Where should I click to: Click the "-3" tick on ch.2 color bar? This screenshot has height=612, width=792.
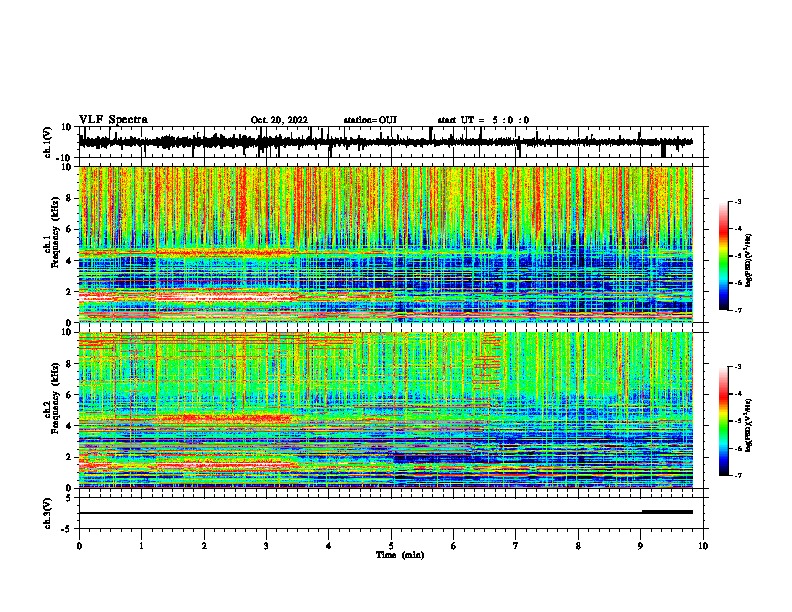(737, 367)
